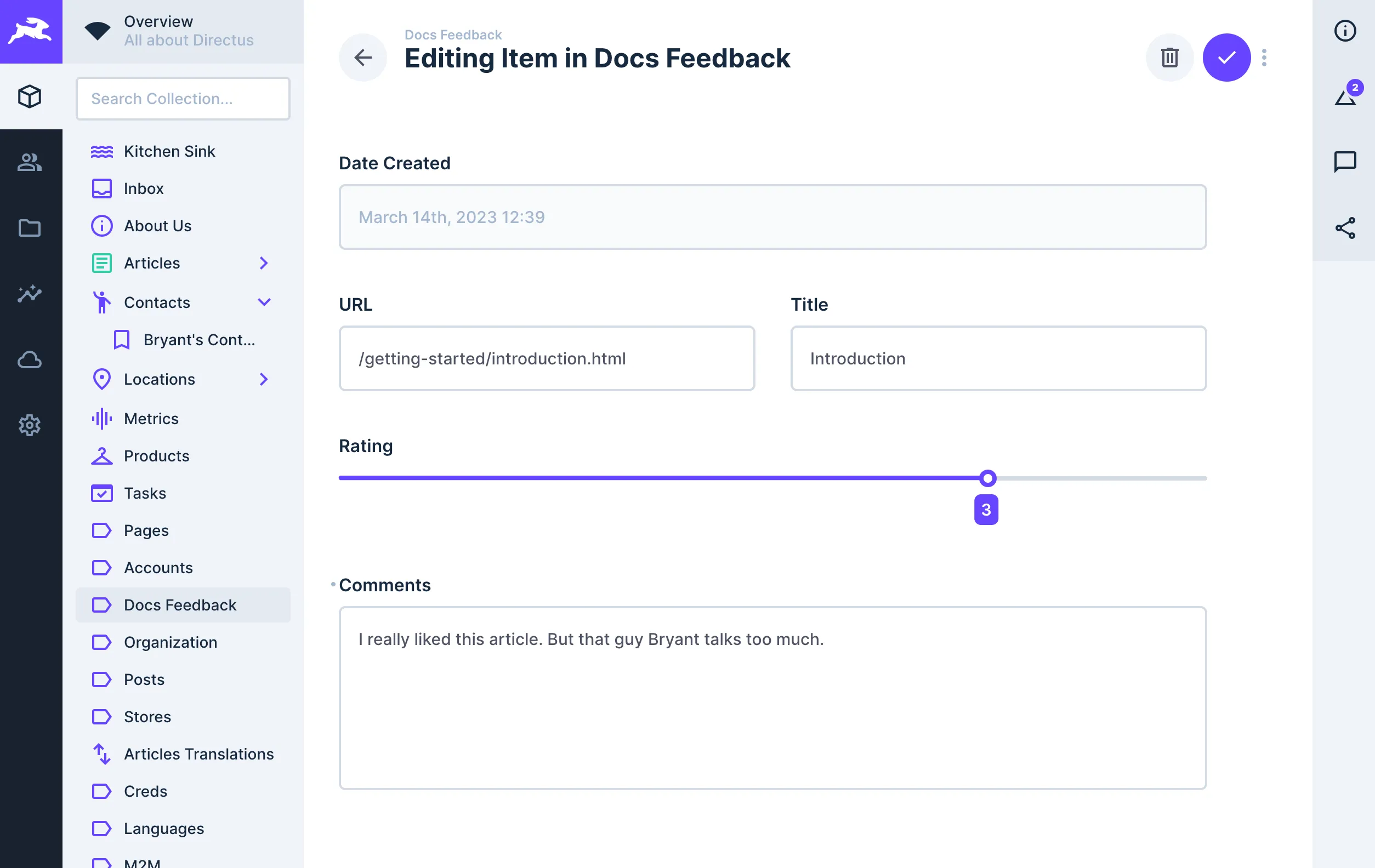Viewport: 1375px width, 868px height.
Task: Expand the Articles collection chevron
Action: pos(264,262)
